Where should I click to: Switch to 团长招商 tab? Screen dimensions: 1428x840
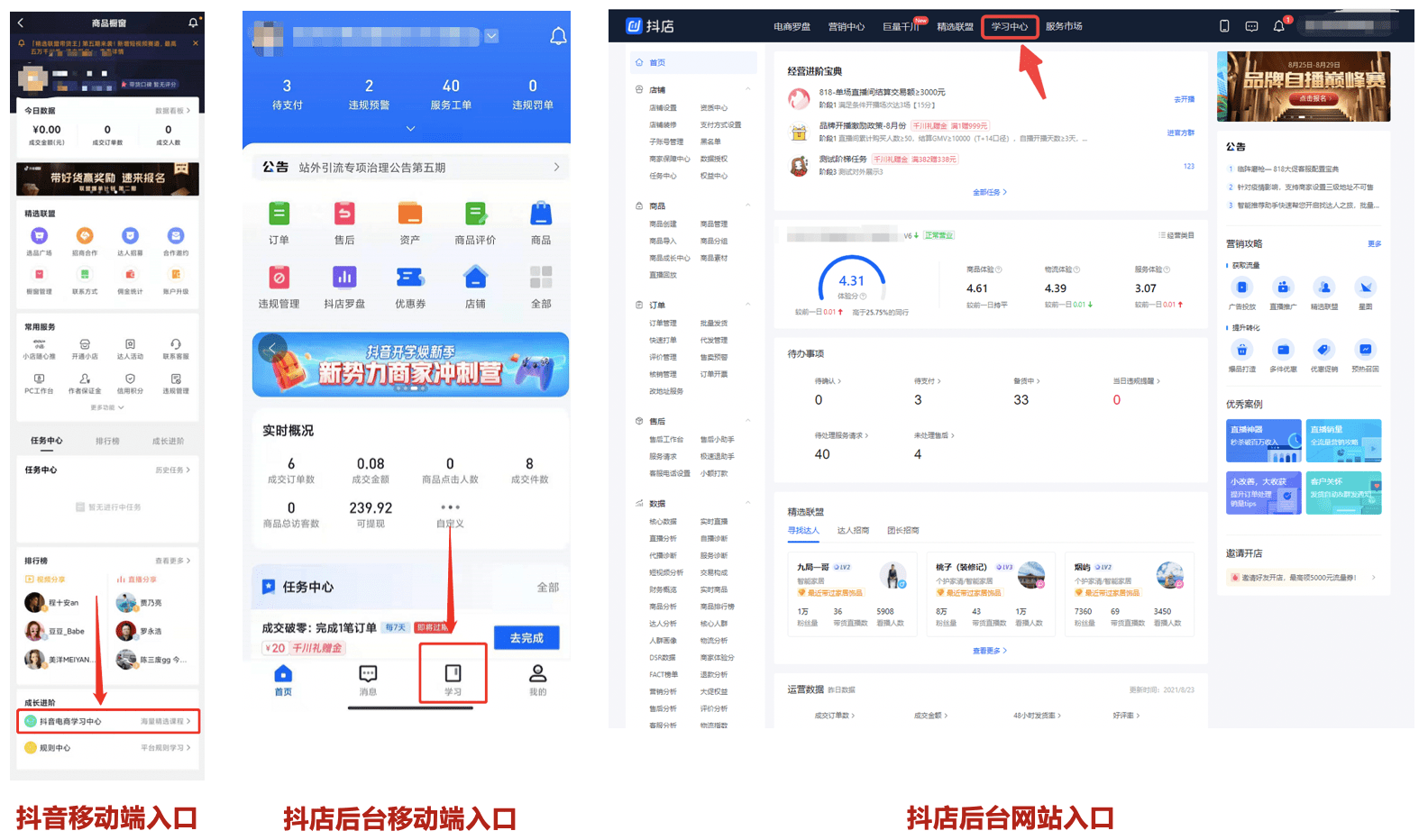(902, 530)
